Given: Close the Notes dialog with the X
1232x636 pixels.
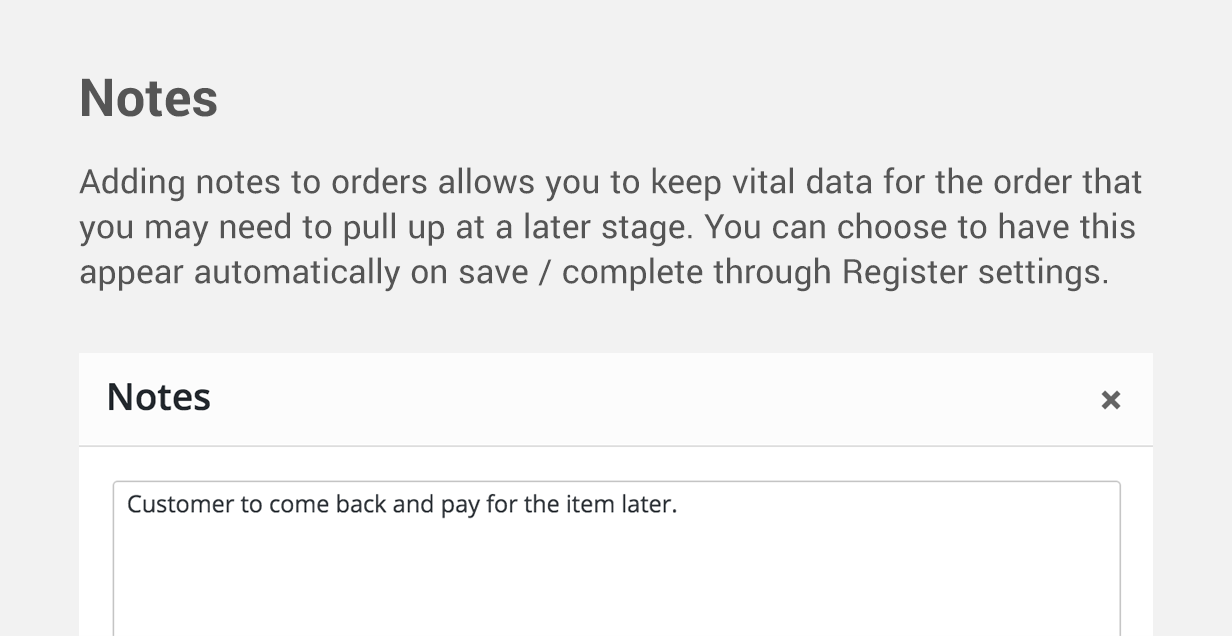Looking at the screenshot, I should pyautogui.click(x=1110, y=400).
